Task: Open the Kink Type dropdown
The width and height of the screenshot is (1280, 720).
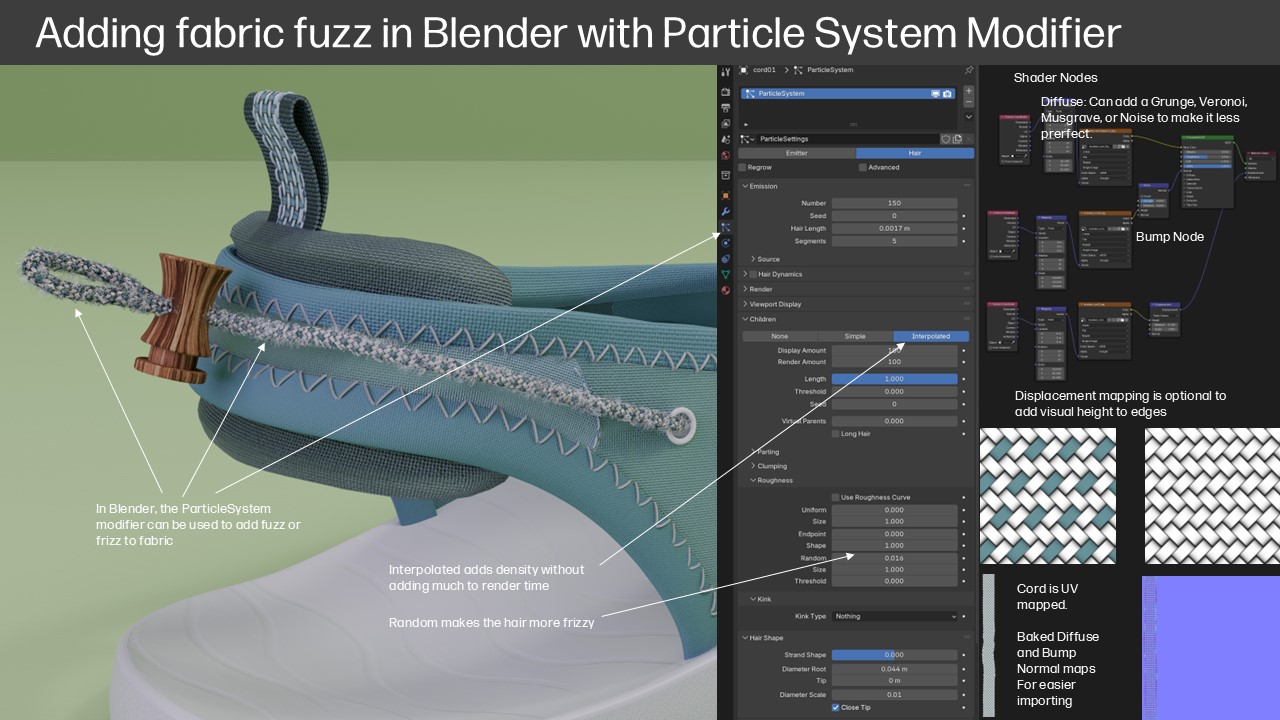Action: click(893, 616)
